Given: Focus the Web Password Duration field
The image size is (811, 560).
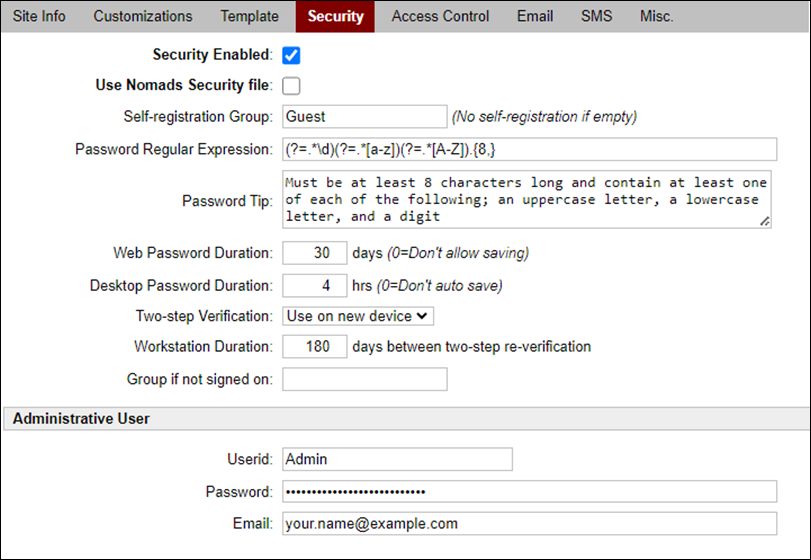Looking at the screenshot, I should [315, 253].
